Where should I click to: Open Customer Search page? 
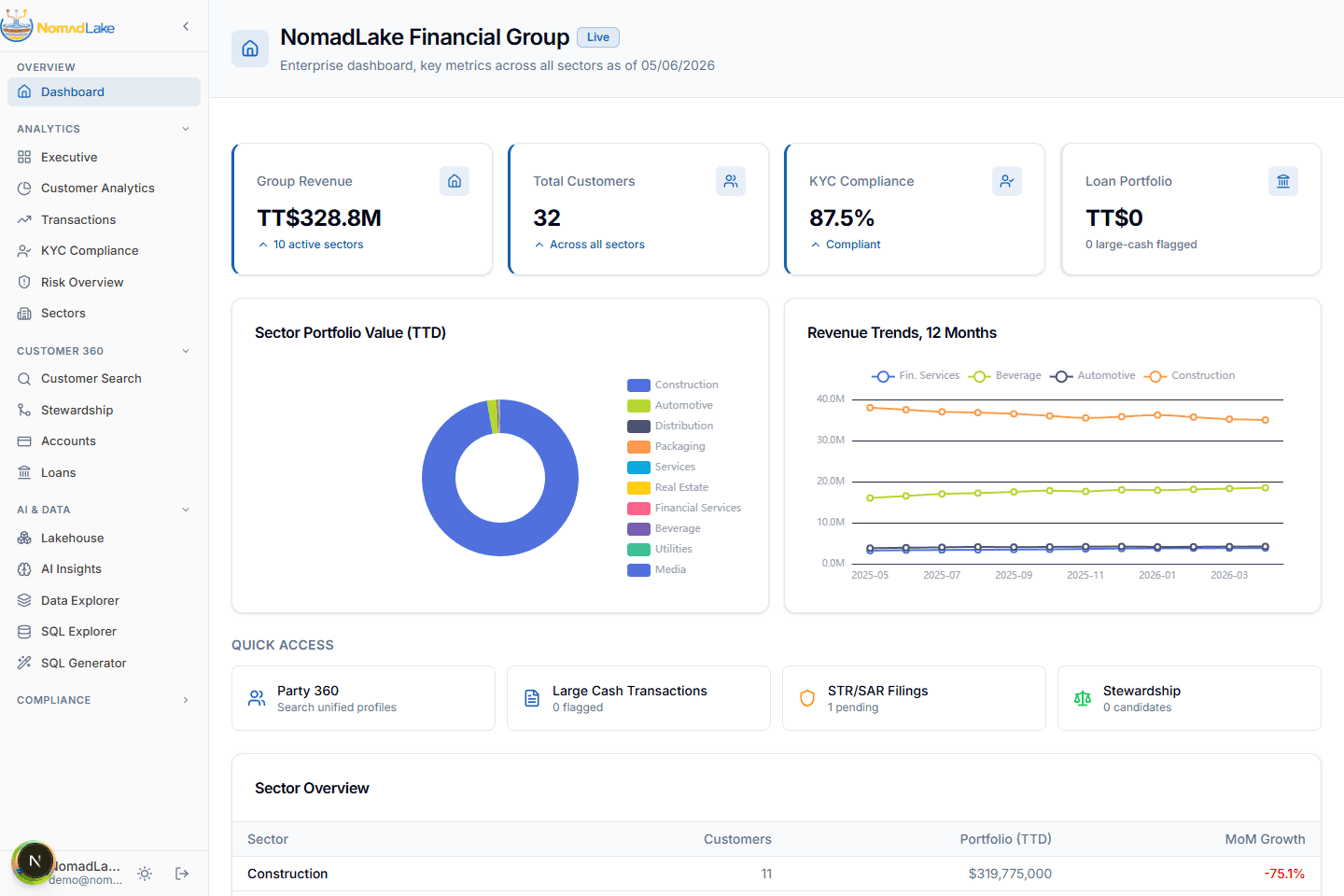point(104,379)
